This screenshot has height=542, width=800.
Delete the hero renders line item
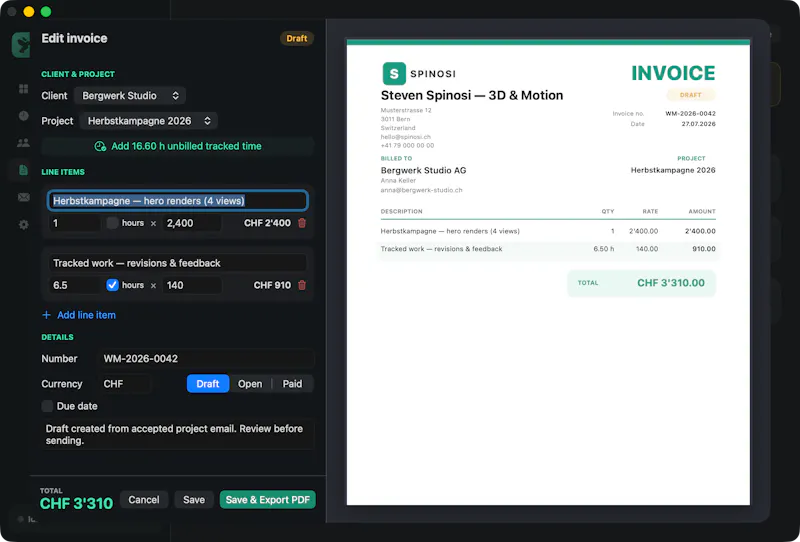[x=302, y=223]
